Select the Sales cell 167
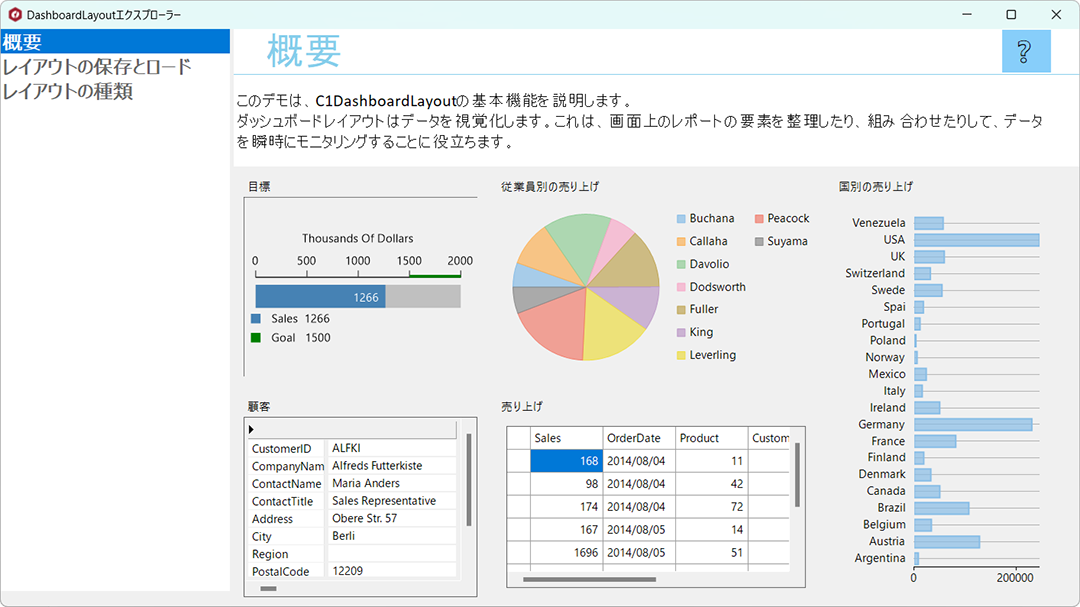The image size is (1080, 607). (567, 530)
